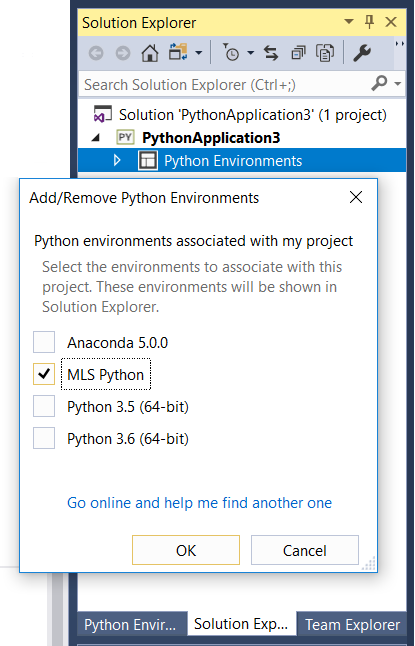Click the Back navigation arrow in Solution Explorer
This screenshot has width=415, height=646.
96,53
